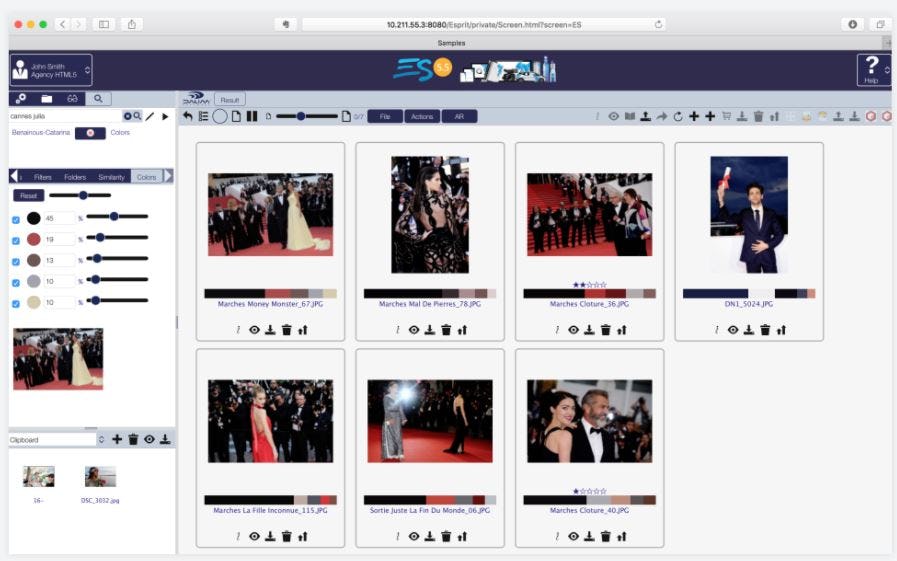Click the open book icon in top toolbar
Image resolution: width=897 pixels, height=561 pixels.
click(x=630, y=117)
